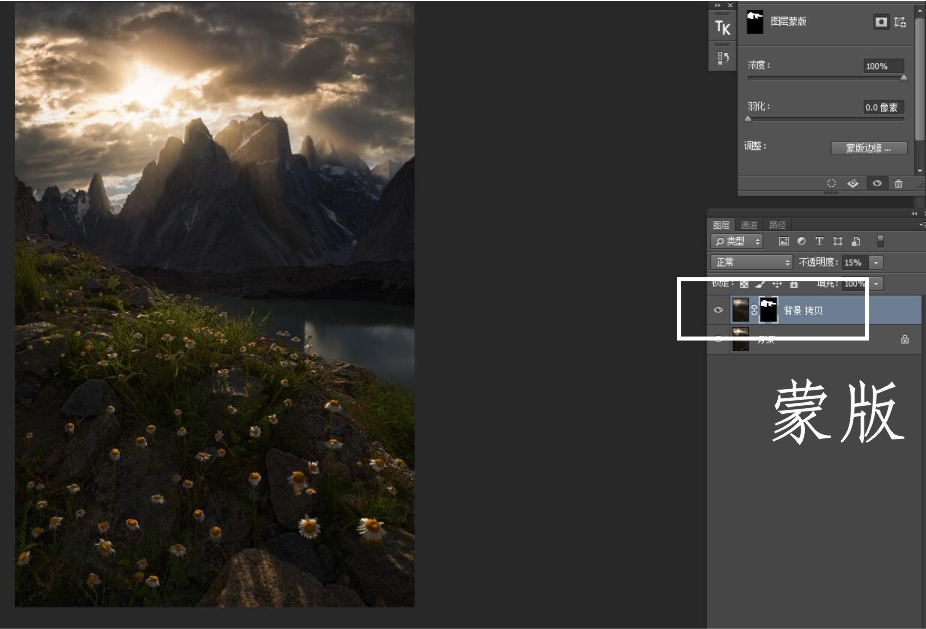
Task: Toggle mask visibility eye in Properties panel
Action: pos(876,184)
